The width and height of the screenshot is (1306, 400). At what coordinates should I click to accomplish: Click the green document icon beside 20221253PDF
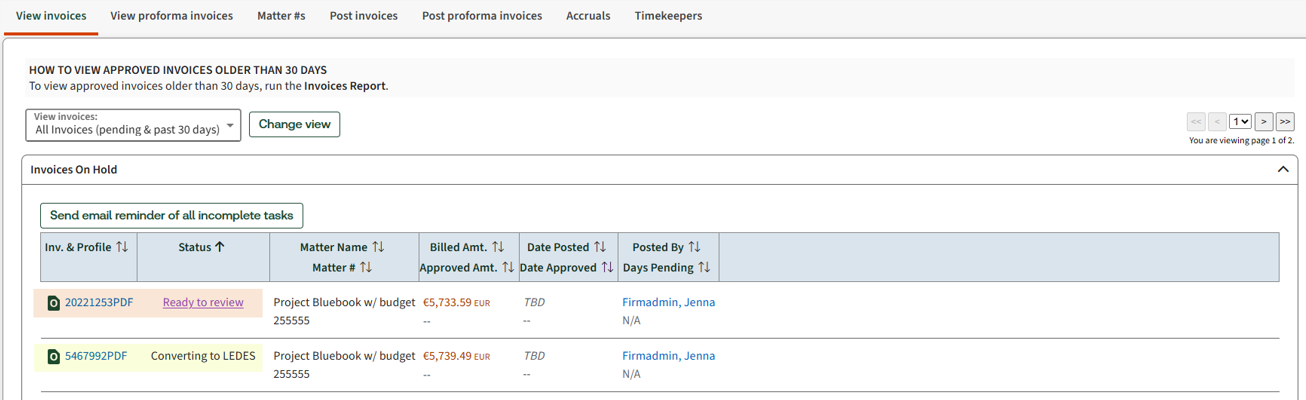(54, 303)
